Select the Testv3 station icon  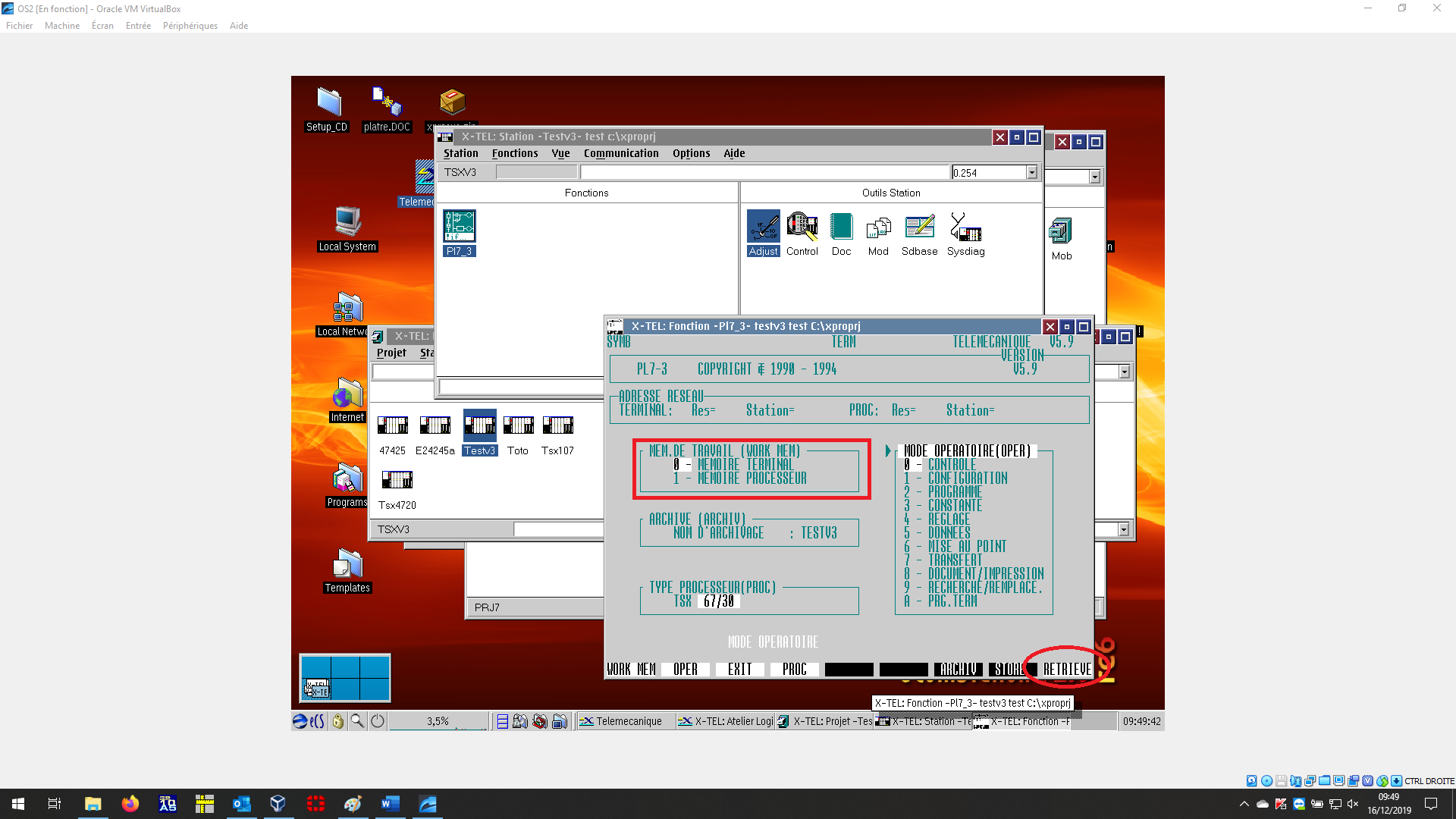pos(479,426)
